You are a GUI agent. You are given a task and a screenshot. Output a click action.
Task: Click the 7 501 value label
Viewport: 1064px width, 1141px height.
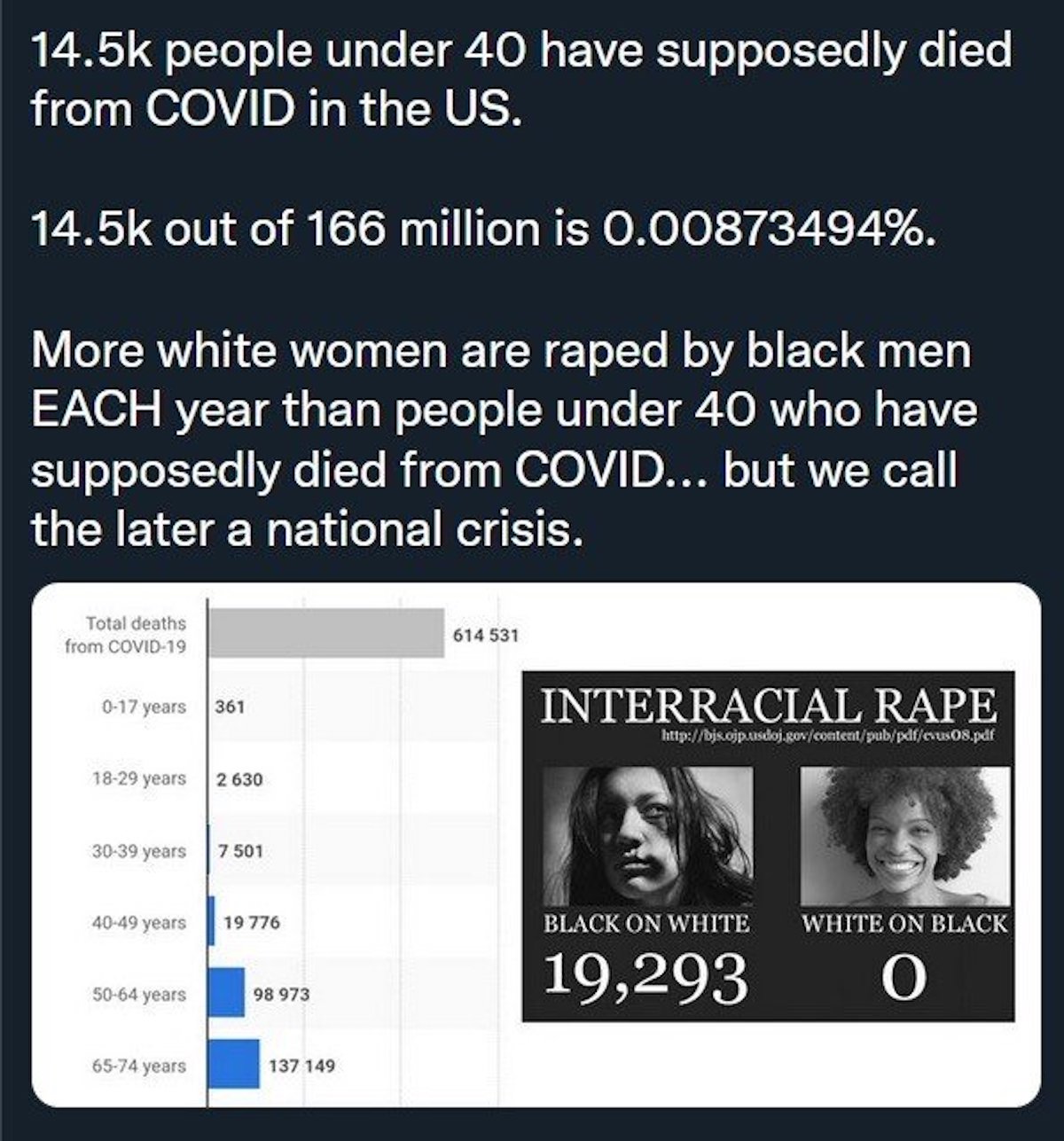pyautogui.click(x=240, y=851)
